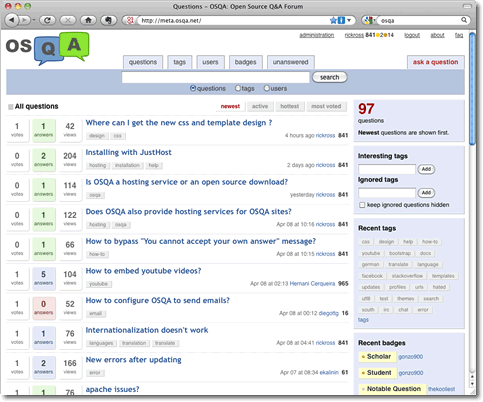This screenshot has width=483, height=402.
Task: Open the about link
Action: (x=437, y=35)
